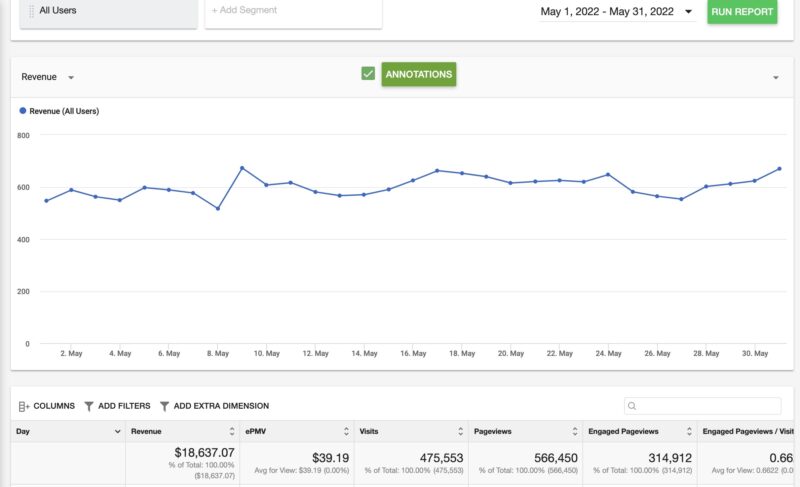
Task: Toggle the annotations checkbox
Action: [x=368, y=74]
